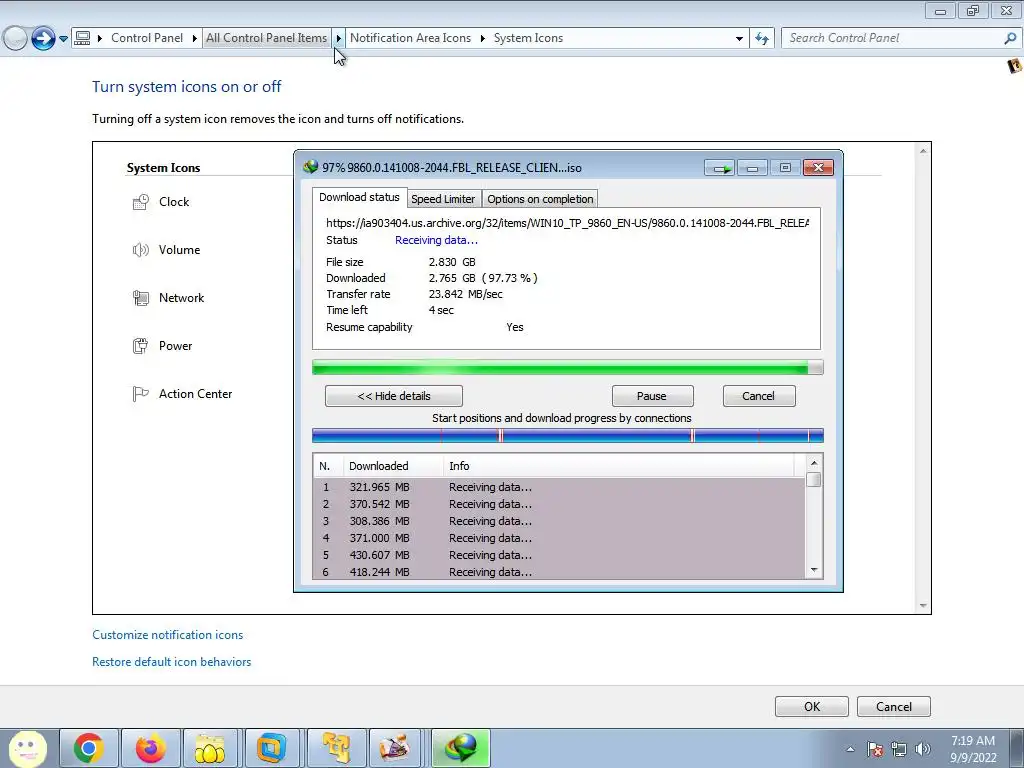Click Cancel in the System Icons window
The width and height of the screenshot is (1024, 768).
893,707
